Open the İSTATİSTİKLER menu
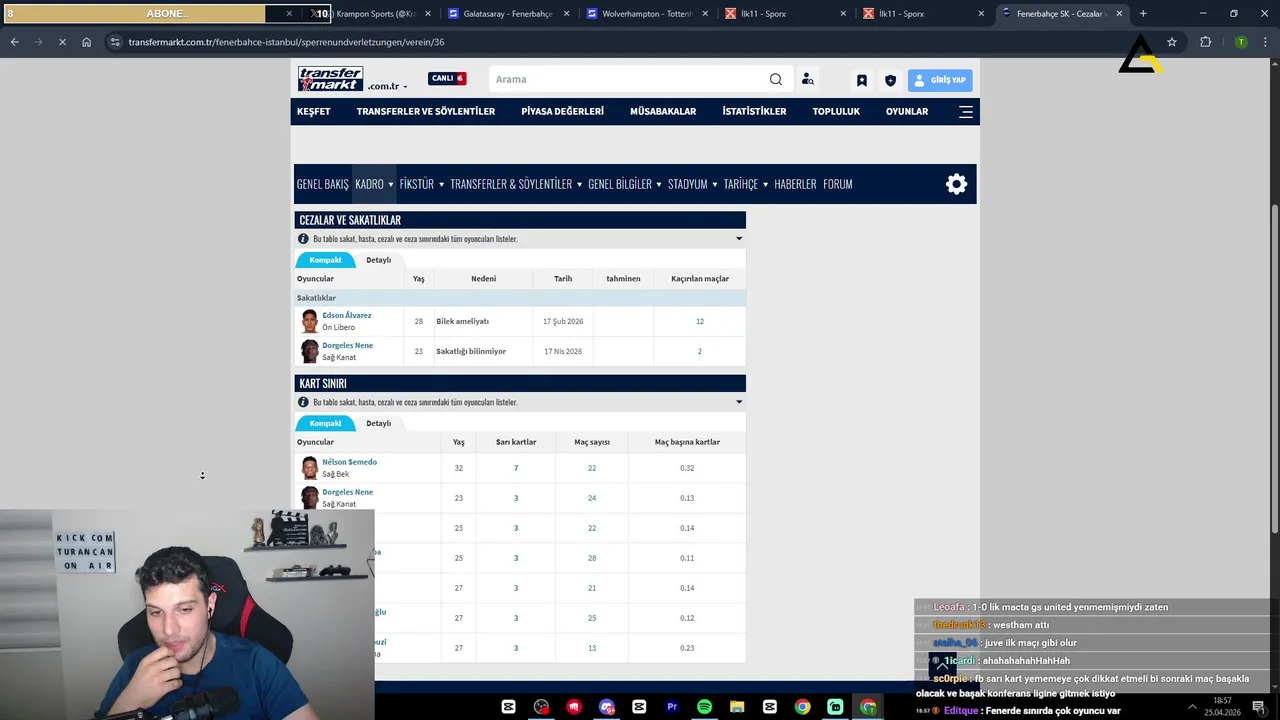This screenshot has width=1280, height=720. tap(754, 112)
